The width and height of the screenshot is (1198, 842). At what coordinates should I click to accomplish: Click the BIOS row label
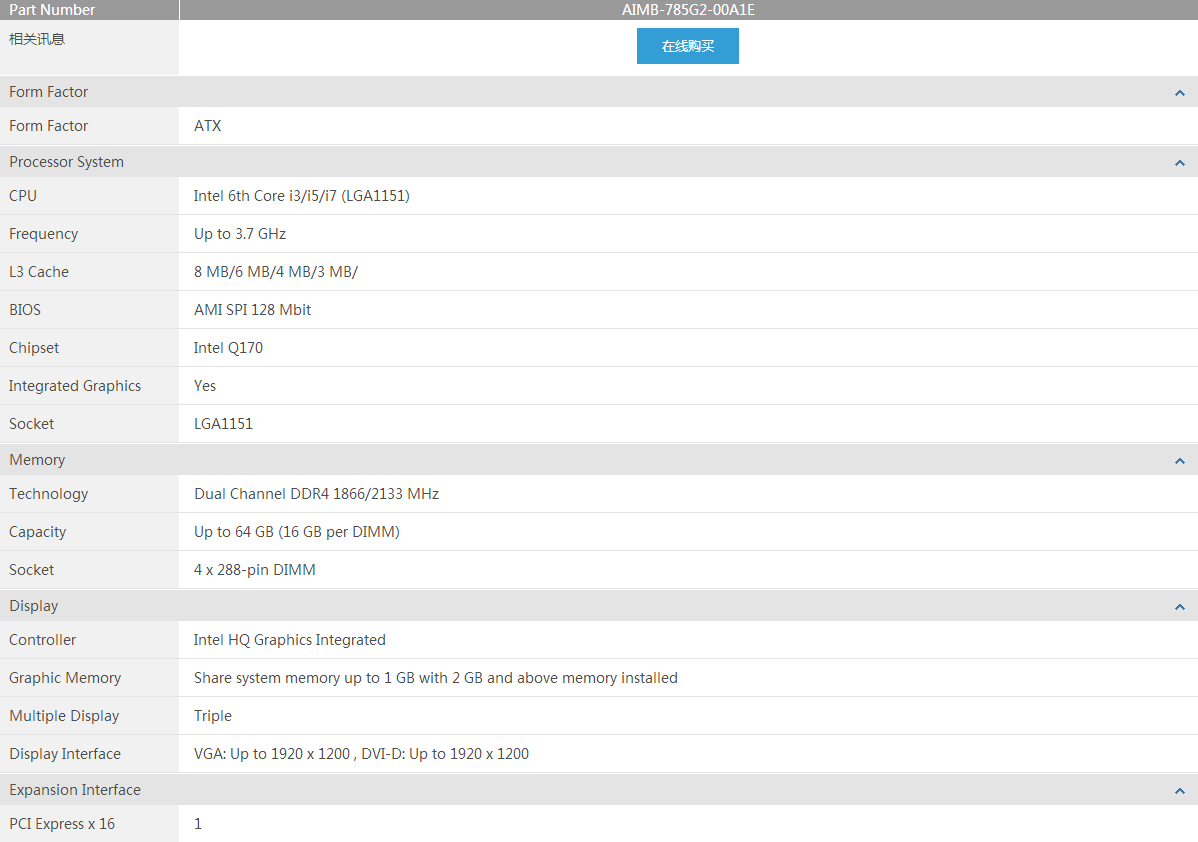25,309
